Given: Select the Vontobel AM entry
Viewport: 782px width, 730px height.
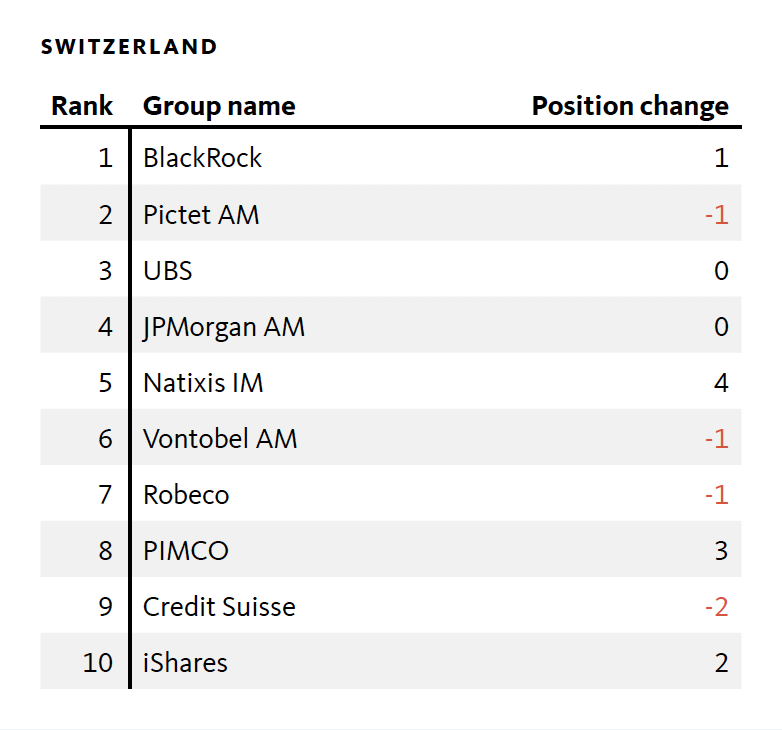Looking at the screenshot, I should (220, 438).
